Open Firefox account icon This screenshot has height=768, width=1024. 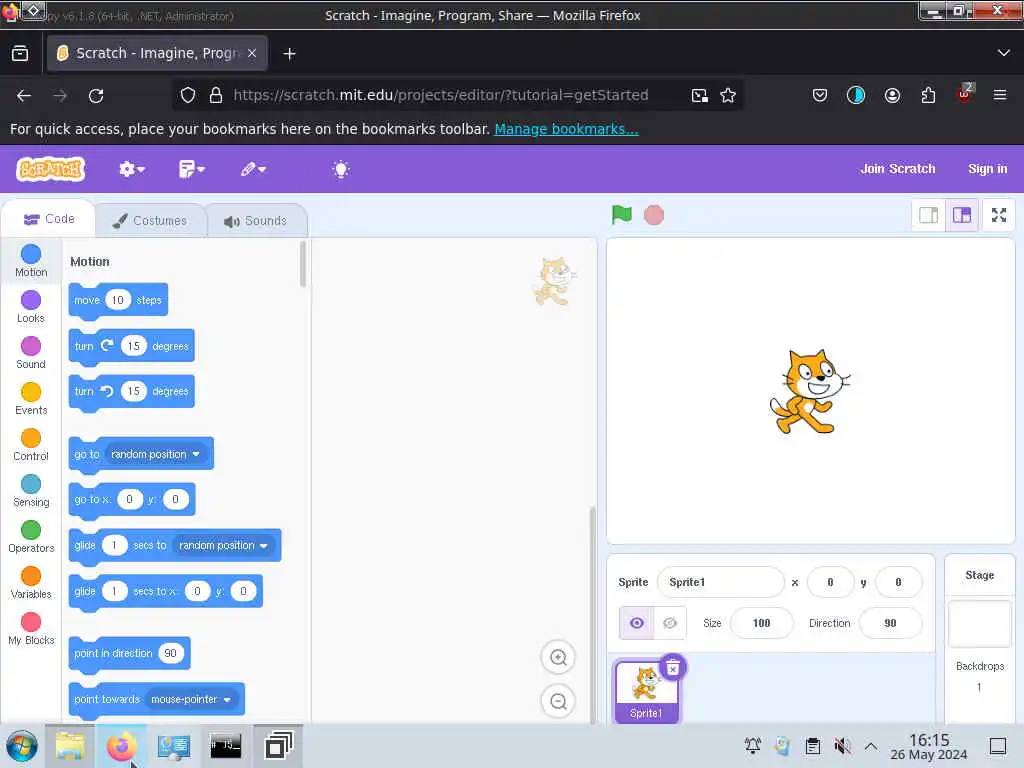click(x=892, y=95)
